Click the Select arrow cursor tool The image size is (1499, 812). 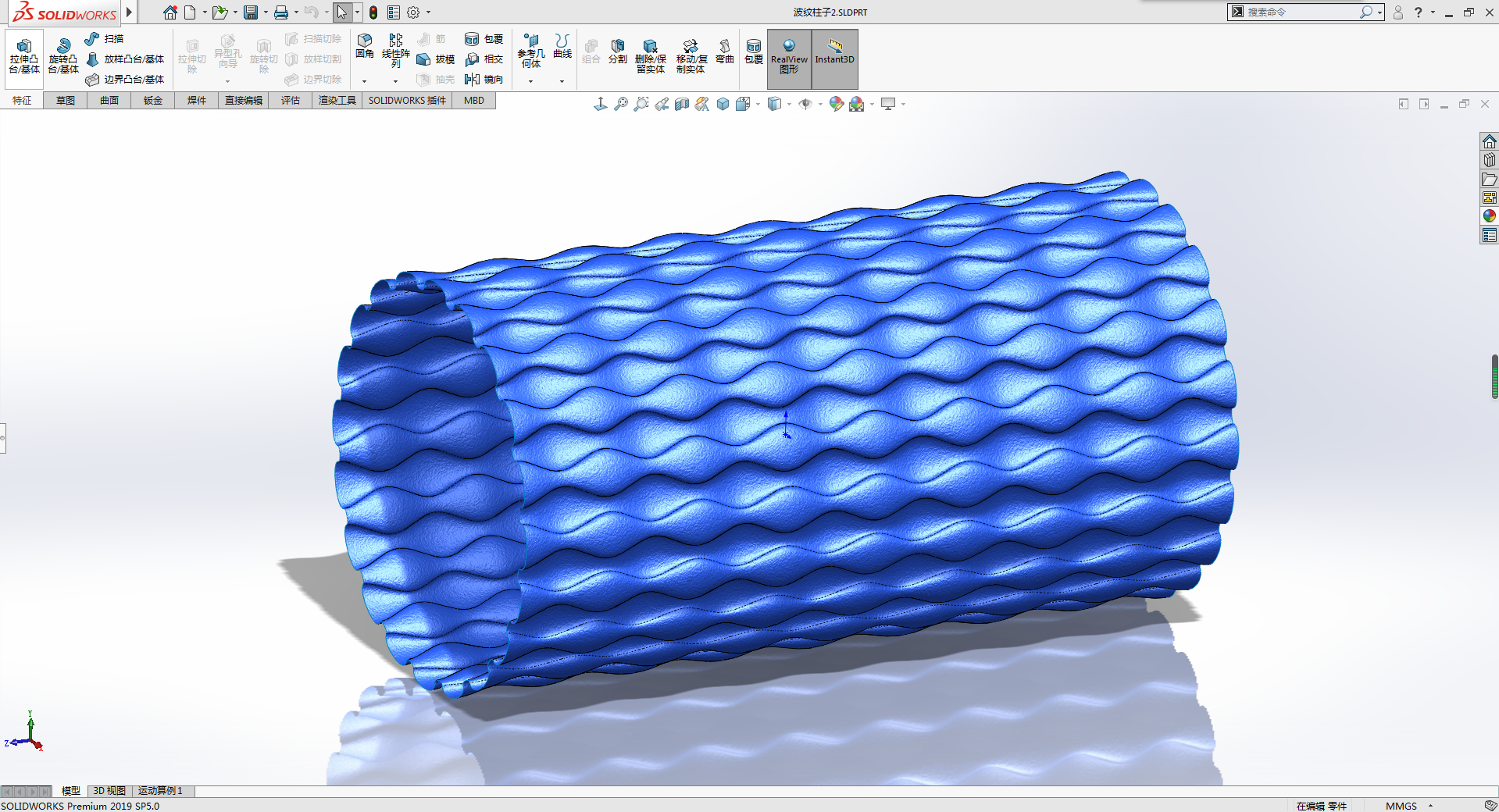tap(342, 12)
